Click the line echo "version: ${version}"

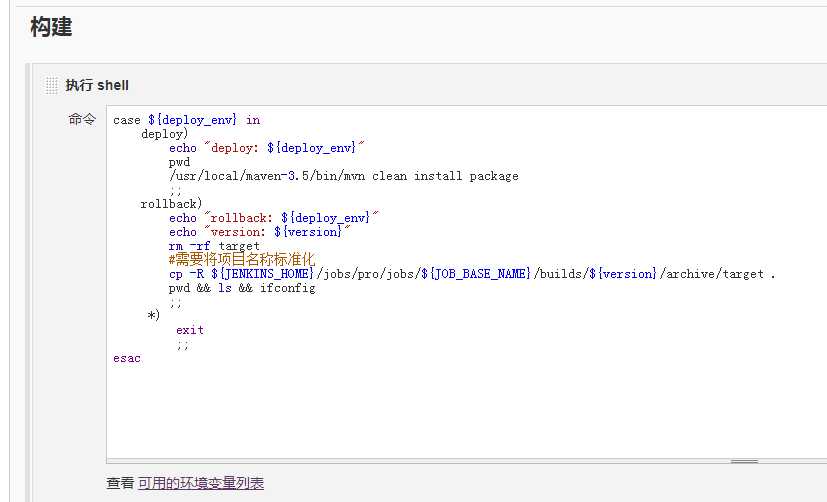(x=260, y=232)
